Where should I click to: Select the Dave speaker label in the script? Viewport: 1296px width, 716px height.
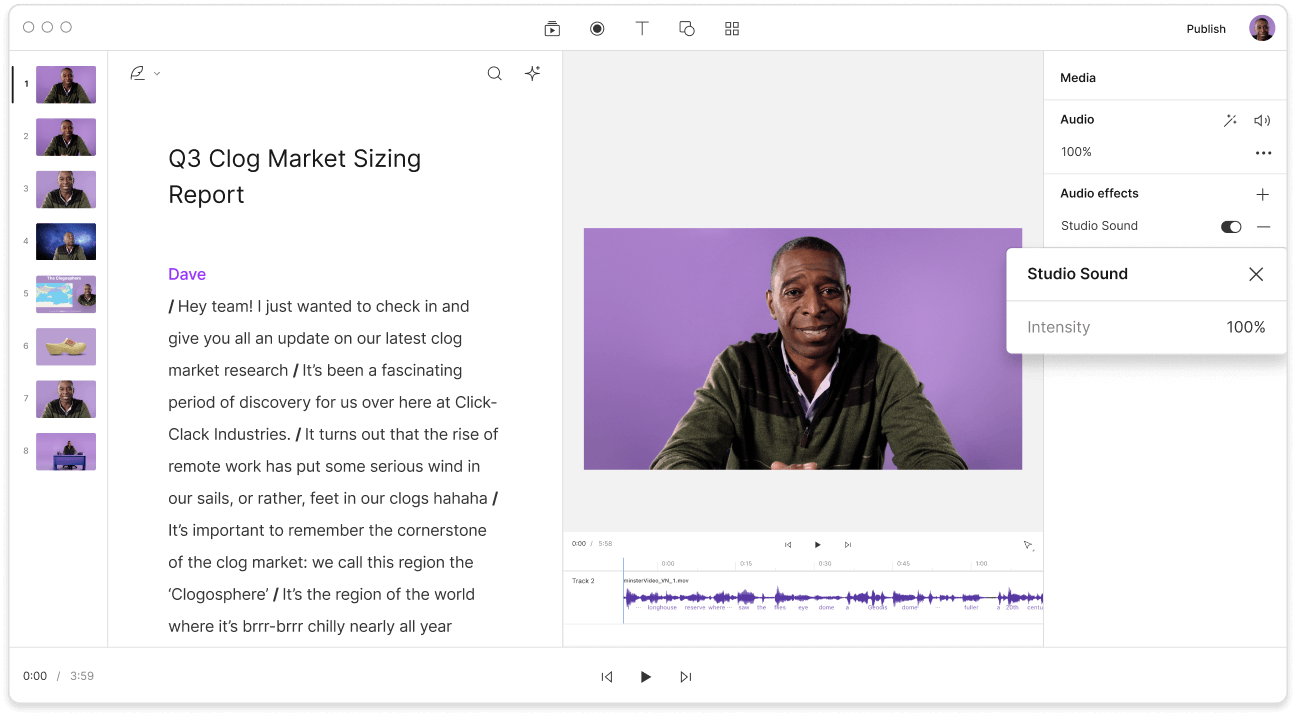point(187,273)
